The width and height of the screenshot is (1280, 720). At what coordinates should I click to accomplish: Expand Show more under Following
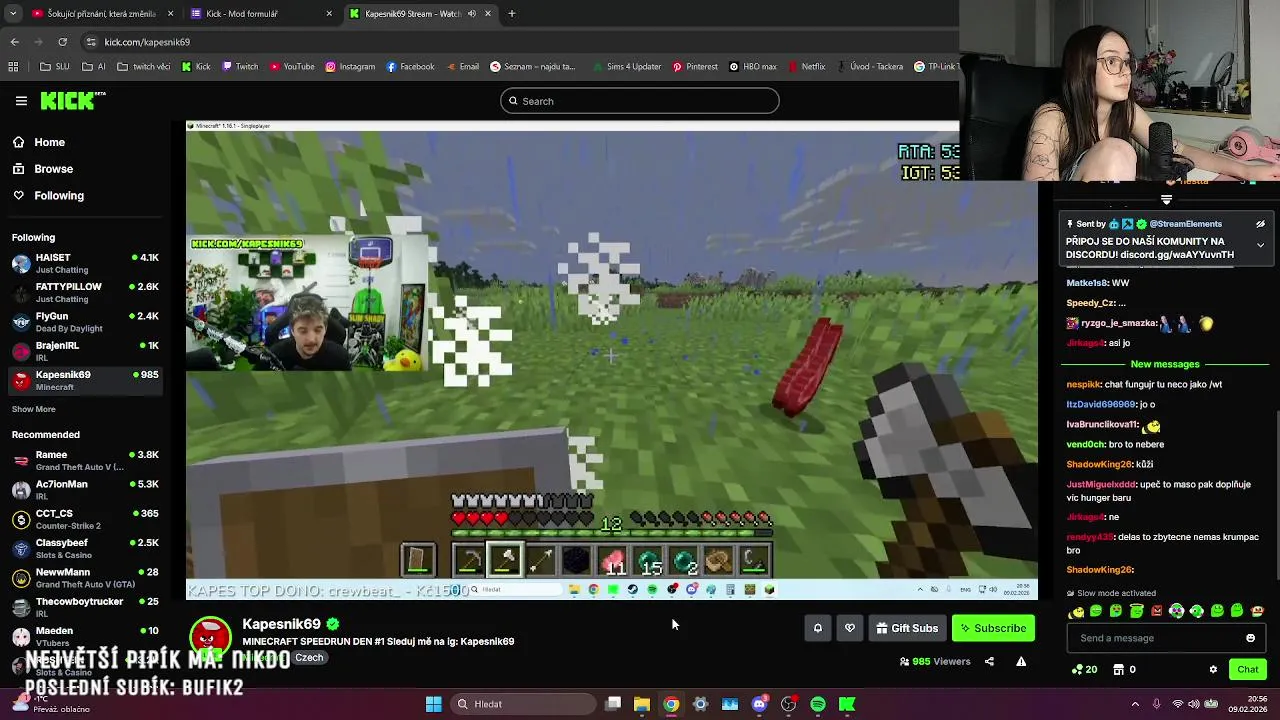pos(34,409)
